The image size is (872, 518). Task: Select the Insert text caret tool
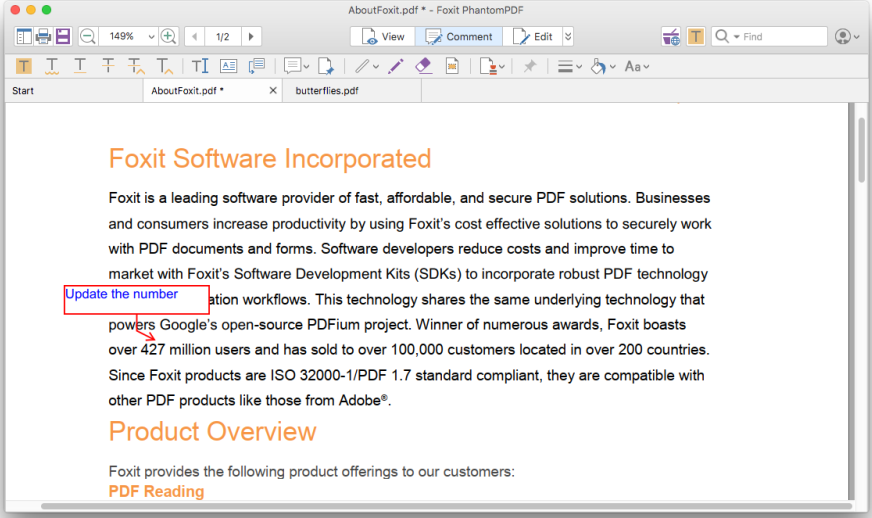tap(164, 66)
